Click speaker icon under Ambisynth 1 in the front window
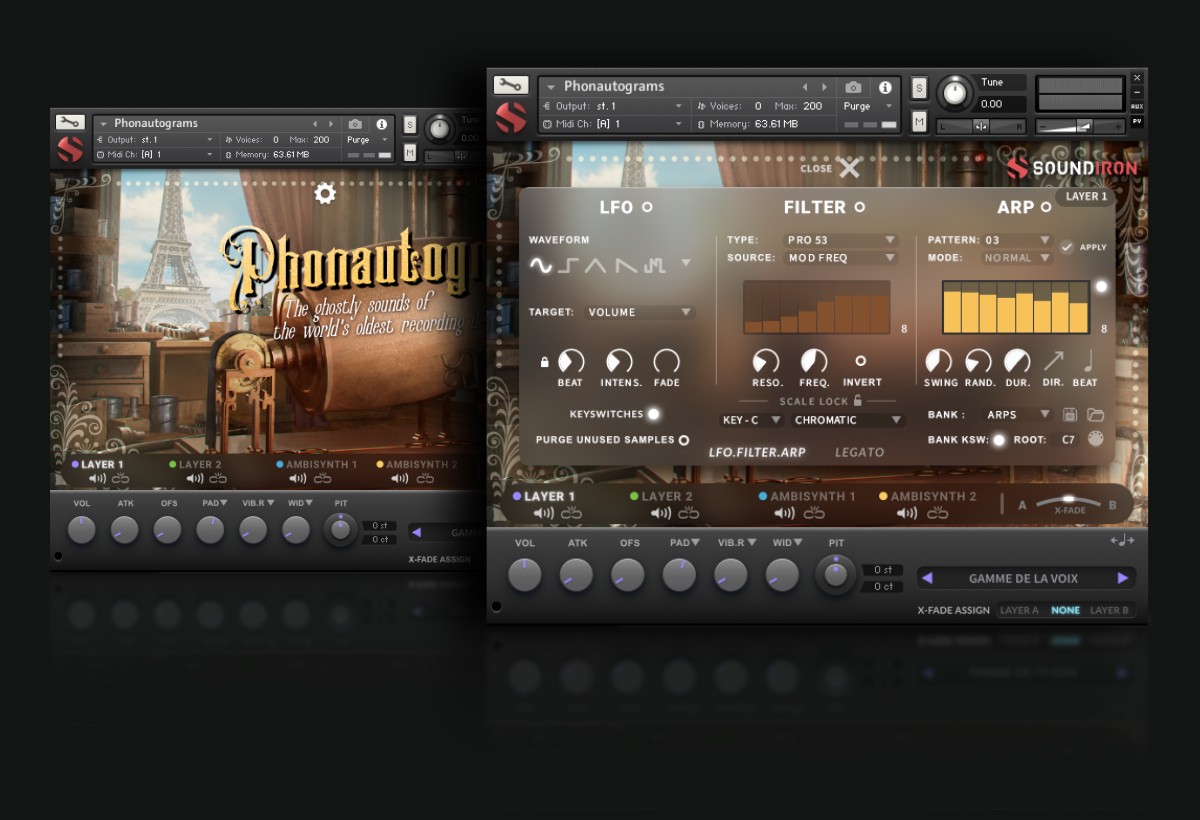This screenshot has height=820, width=1200. pyautogui.click(x=785, y=513)
